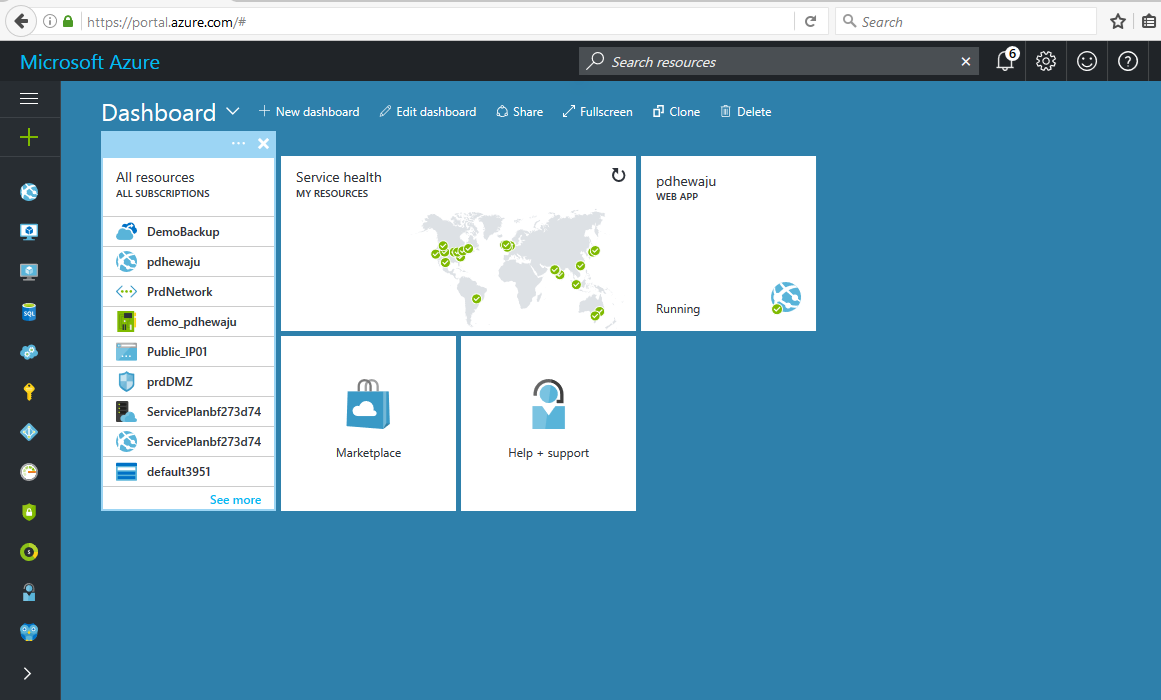Open the notifications bell icon
This screenshot has height=700, width=1161.
coord(1006,60)
